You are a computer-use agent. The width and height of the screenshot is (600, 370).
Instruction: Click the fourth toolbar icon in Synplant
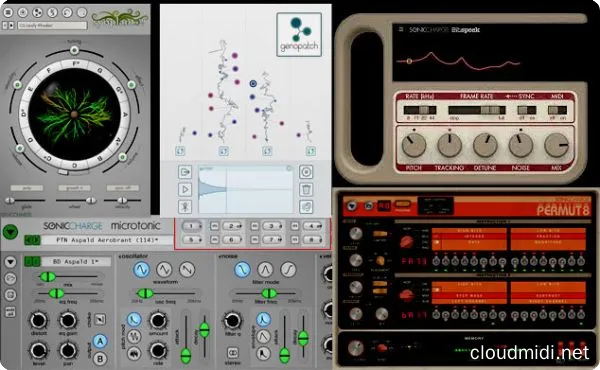click(x=52, y=13)
